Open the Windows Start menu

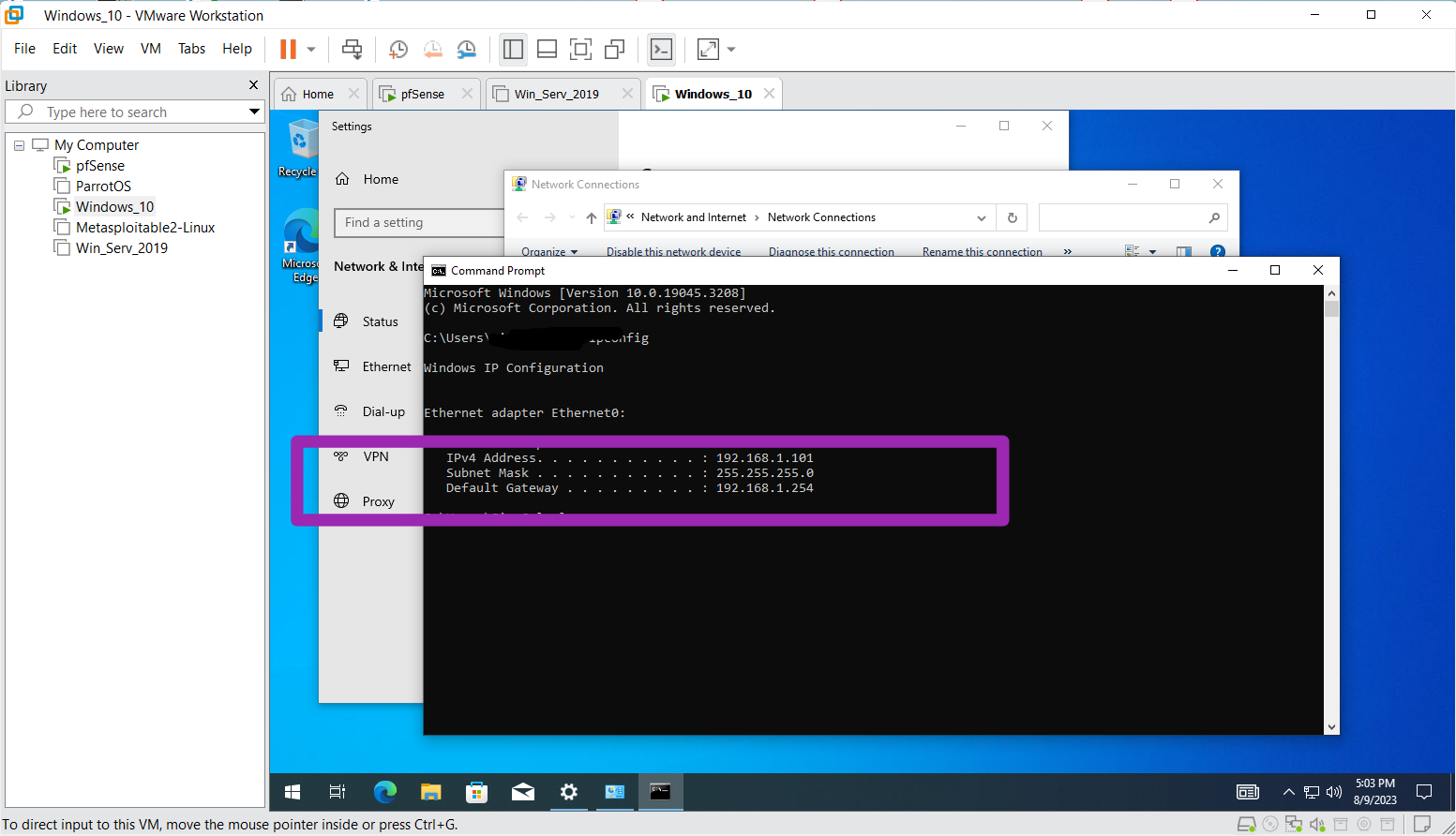tap(293, 792)
